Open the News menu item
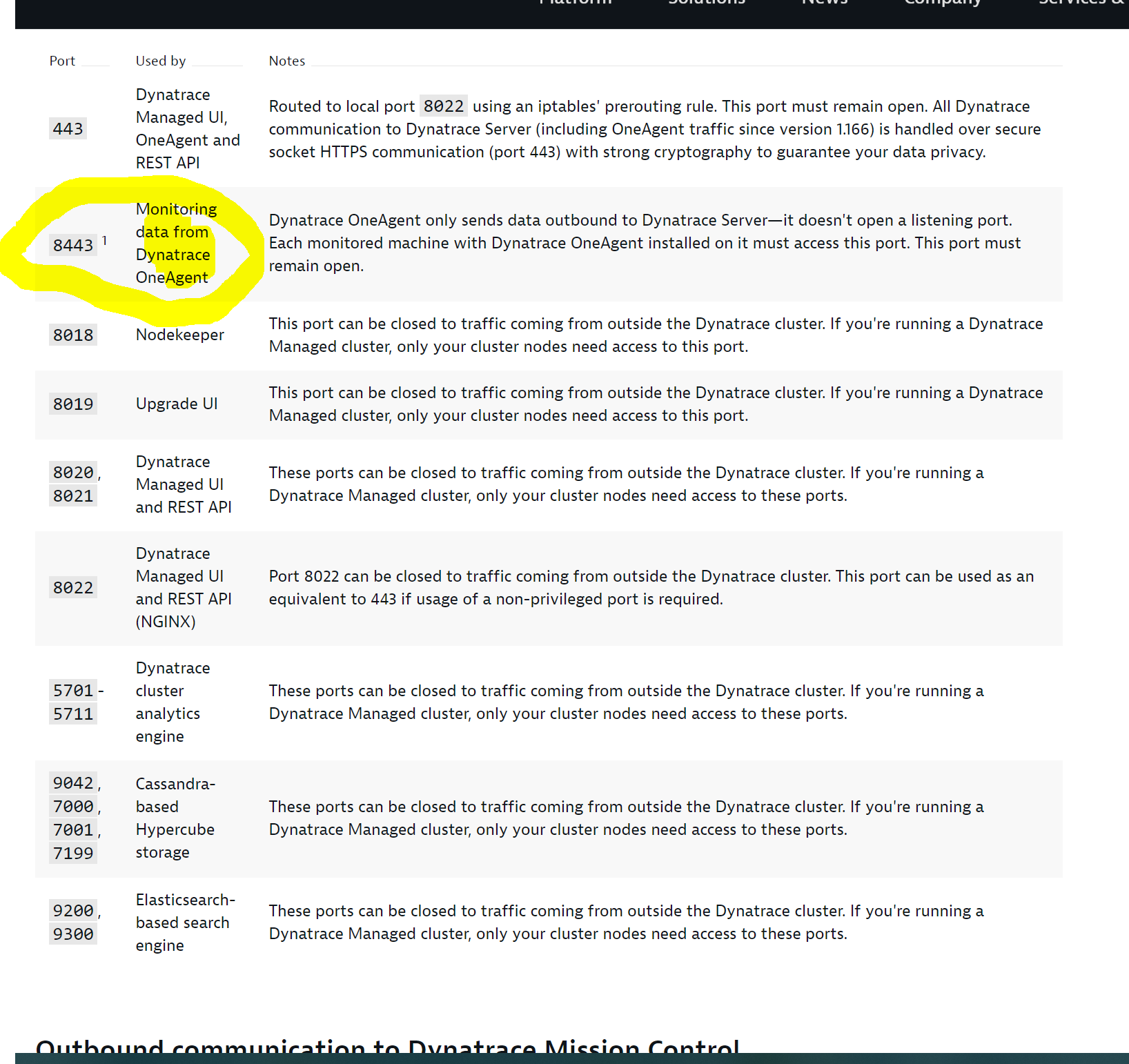This screenshot has width=1129, height=1064. [825, 2]
